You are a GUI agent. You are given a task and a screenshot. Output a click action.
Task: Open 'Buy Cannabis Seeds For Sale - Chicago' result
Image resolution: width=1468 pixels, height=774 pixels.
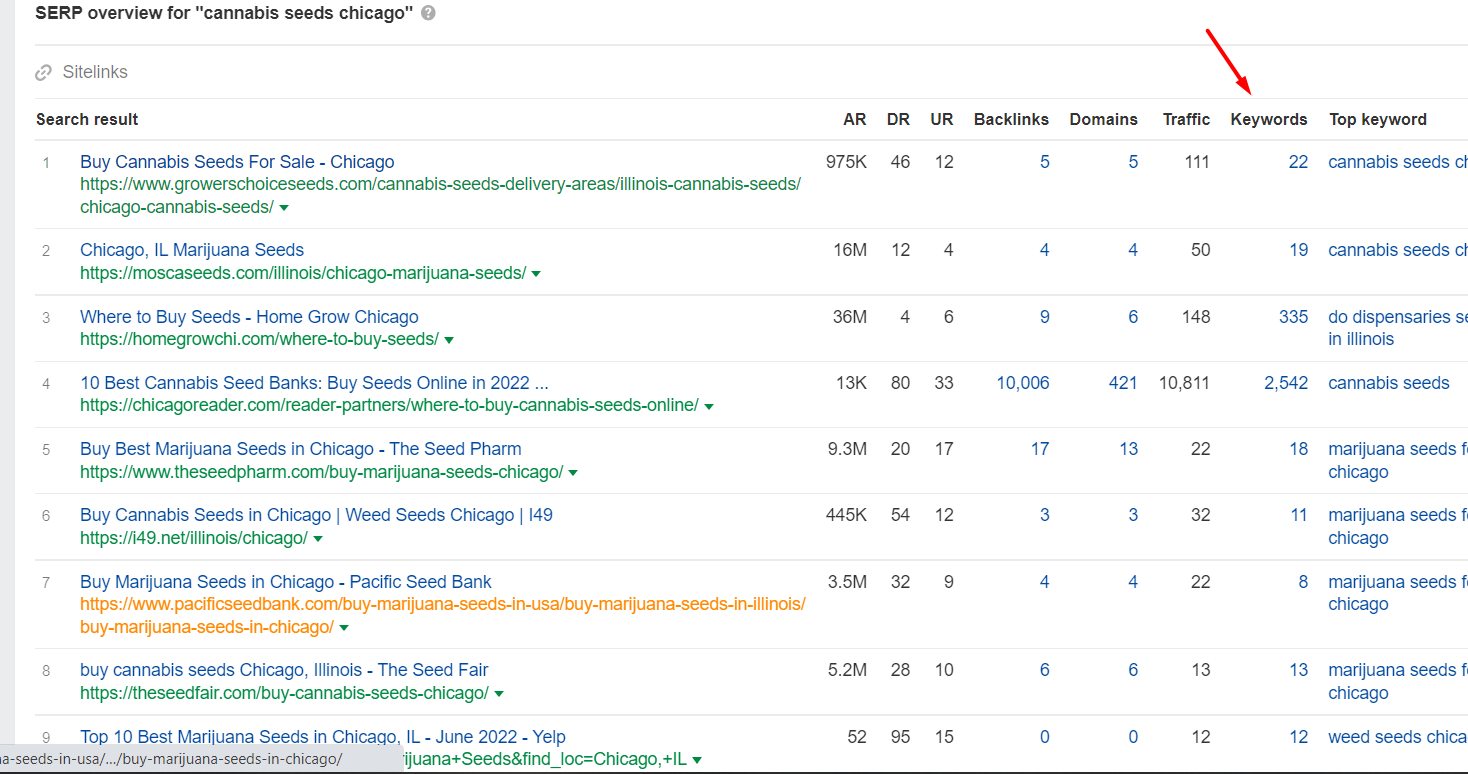[x=237, y=162]
